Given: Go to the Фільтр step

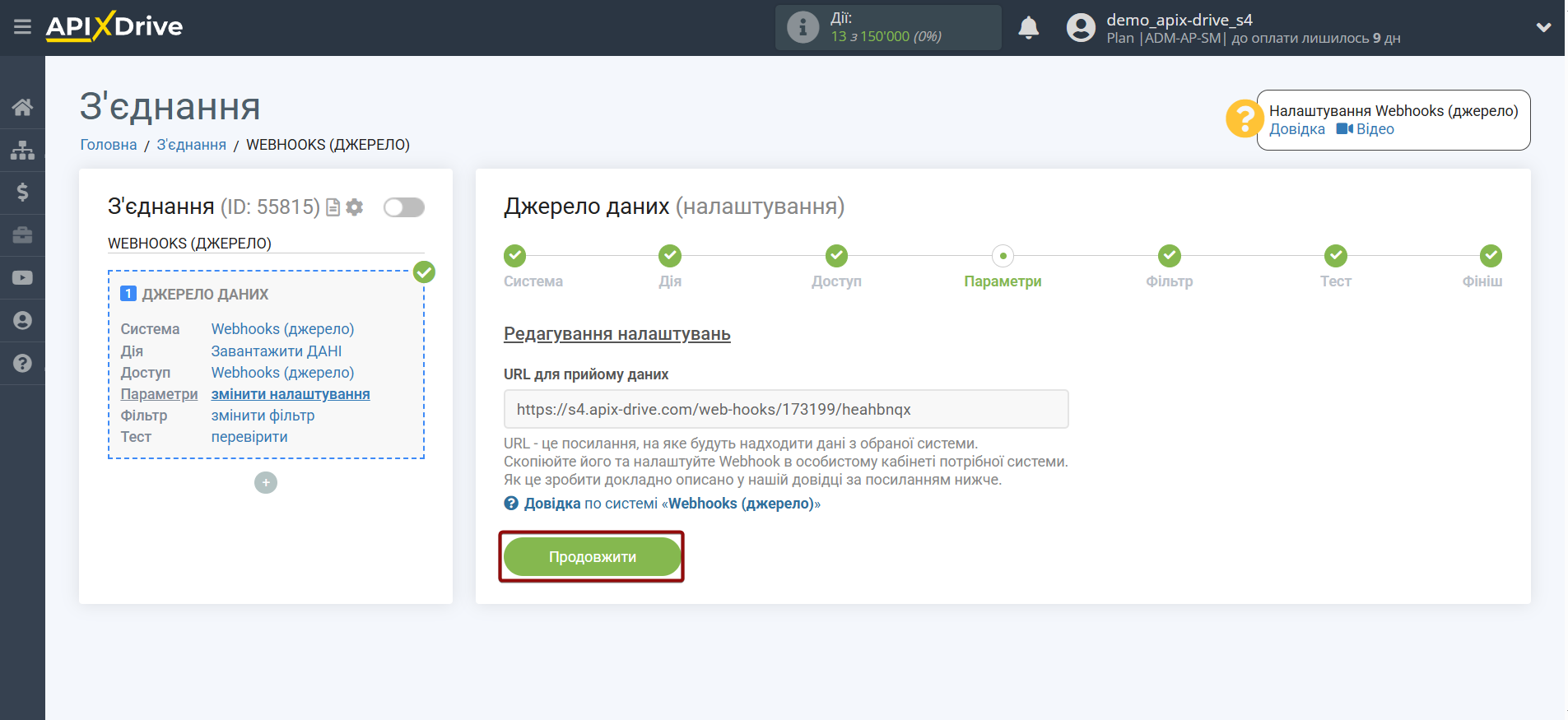Looking at the screenshot, I should coord(1169,256).
